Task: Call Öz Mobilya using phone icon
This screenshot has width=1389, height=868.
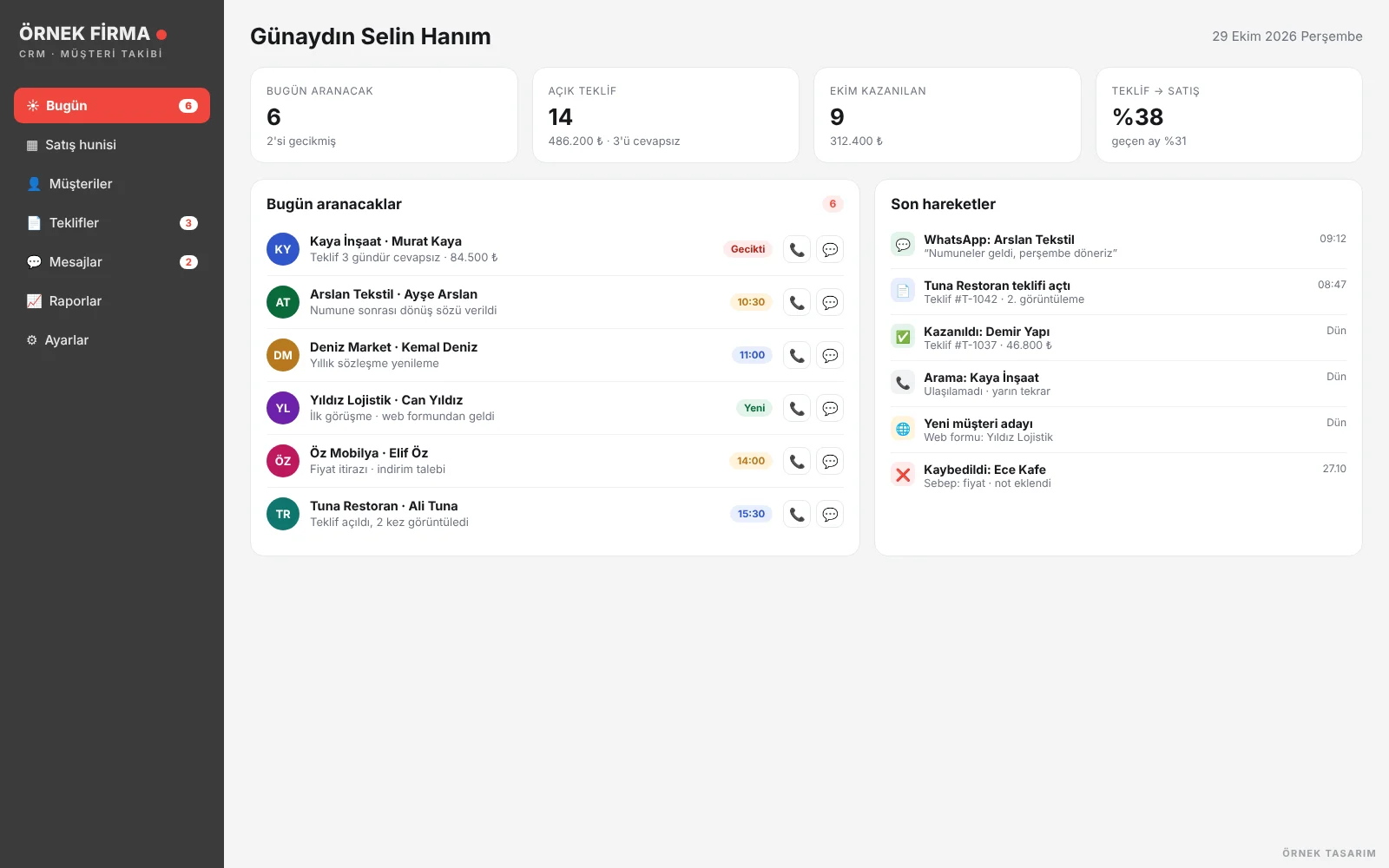Action: (x=796, y=461)
